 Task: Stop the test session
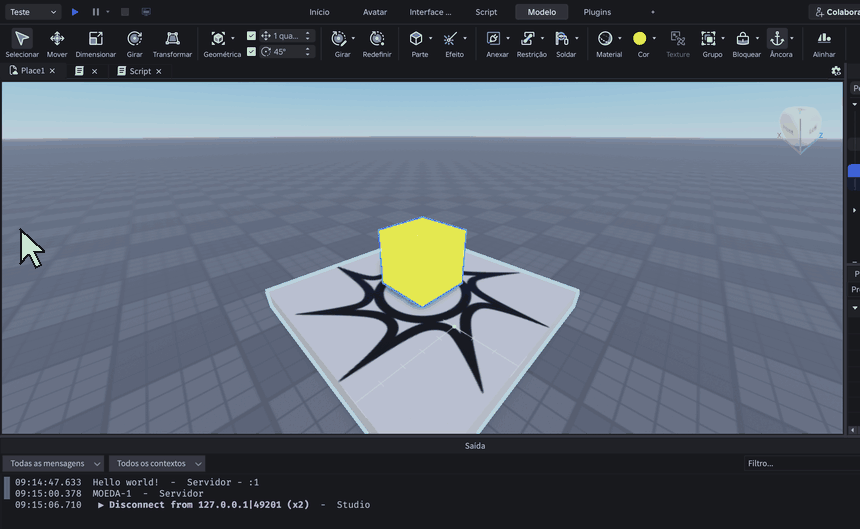[125, 12]
